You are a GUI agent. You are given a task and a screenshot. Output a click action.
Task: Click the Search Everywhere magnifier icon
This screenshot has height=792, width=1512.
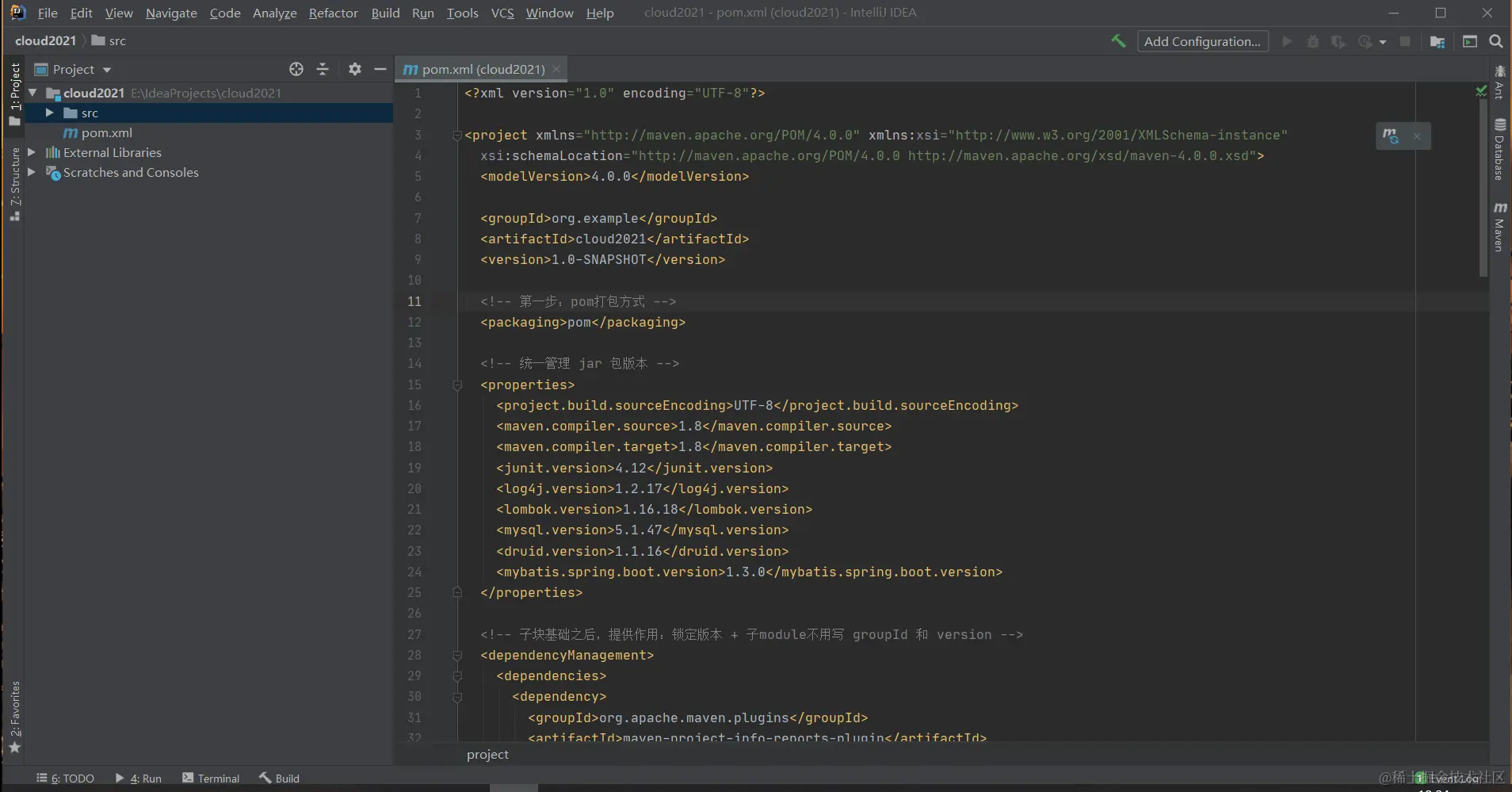point(1495,41)
